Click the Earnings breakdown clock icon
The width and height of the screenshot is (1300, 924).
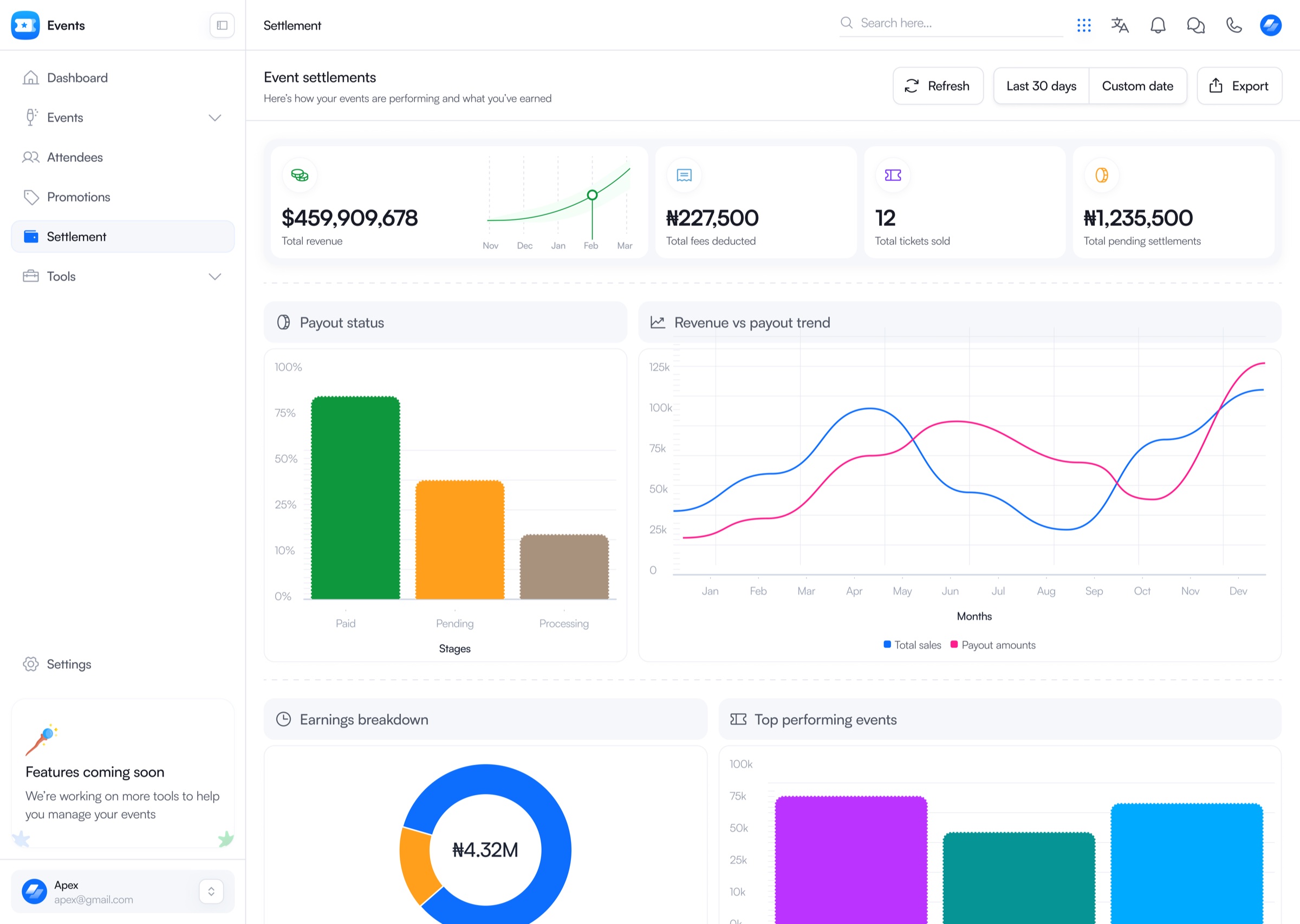pyautogui.click(x=283, y=719)
